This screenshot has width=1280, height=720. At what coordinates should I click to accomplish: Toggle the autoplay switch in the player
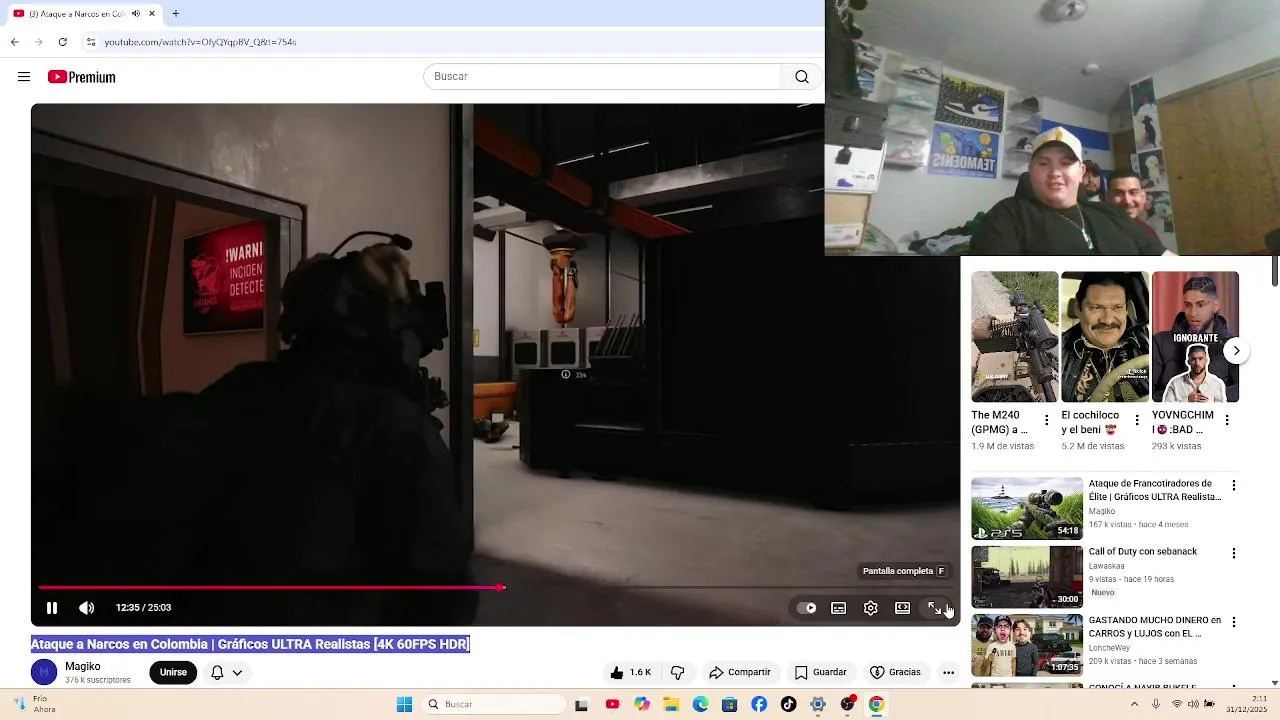807,608
